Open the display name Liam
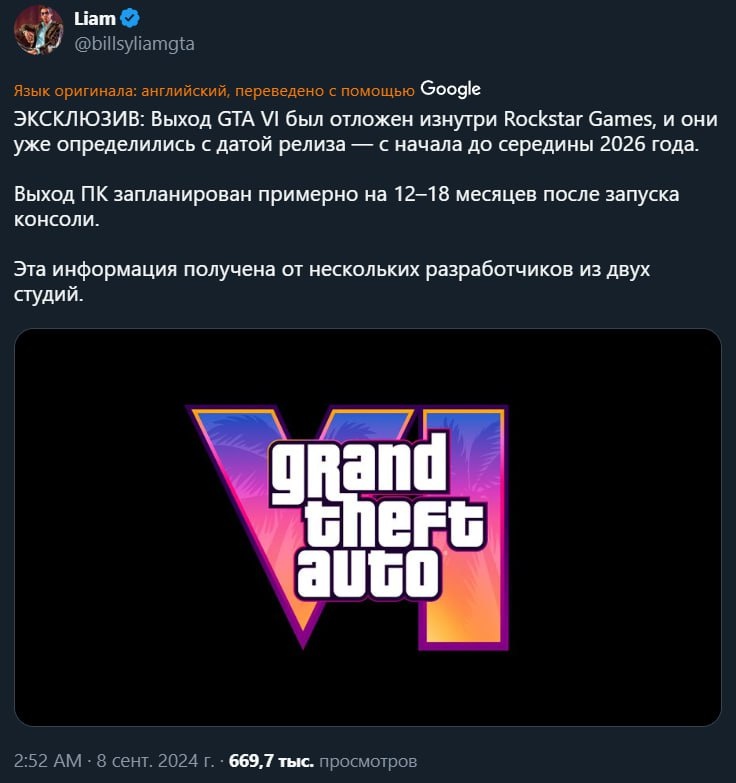The width and height of the screenshot is (736, 783). click(x=94, y=18)
